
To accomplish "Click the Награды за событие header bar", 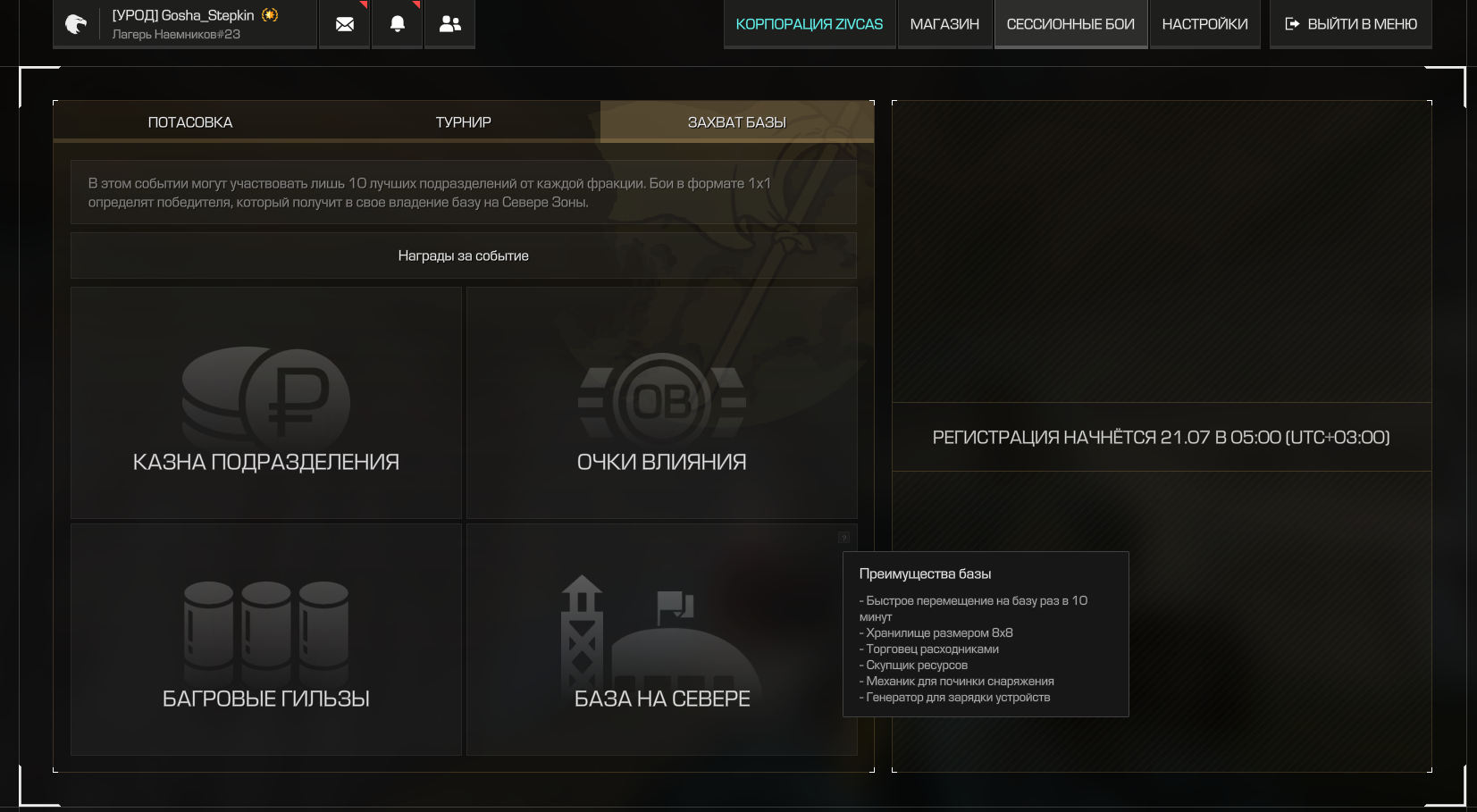I will [x=464, y=255].
